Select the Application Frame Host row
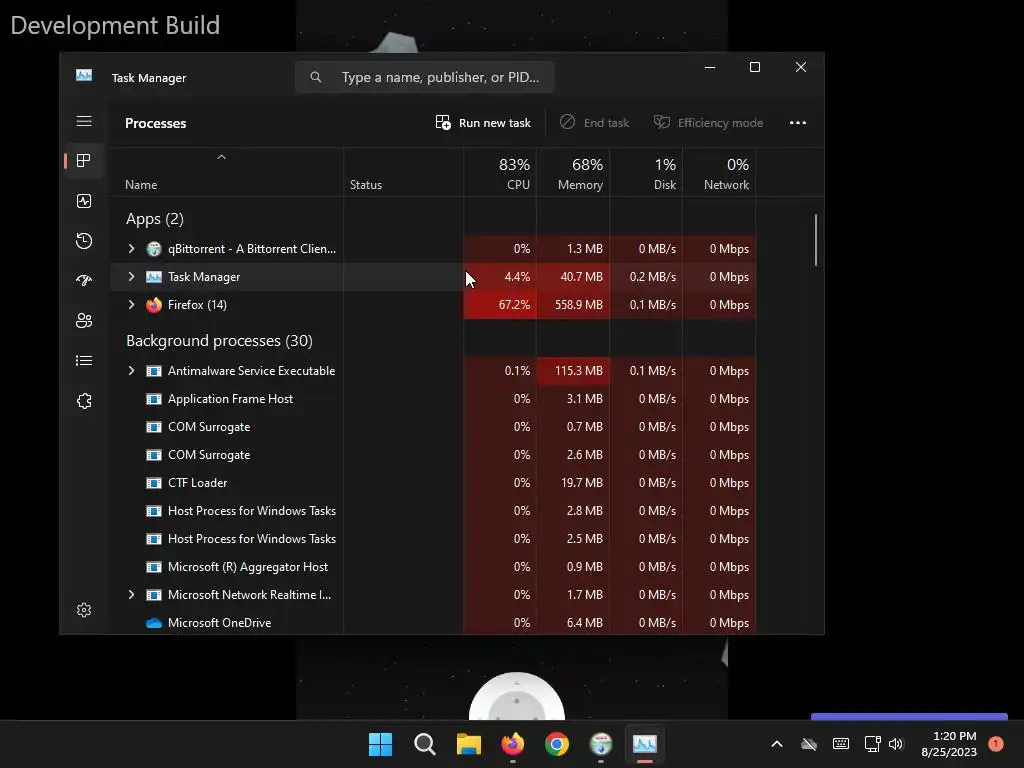 [434, 399]
